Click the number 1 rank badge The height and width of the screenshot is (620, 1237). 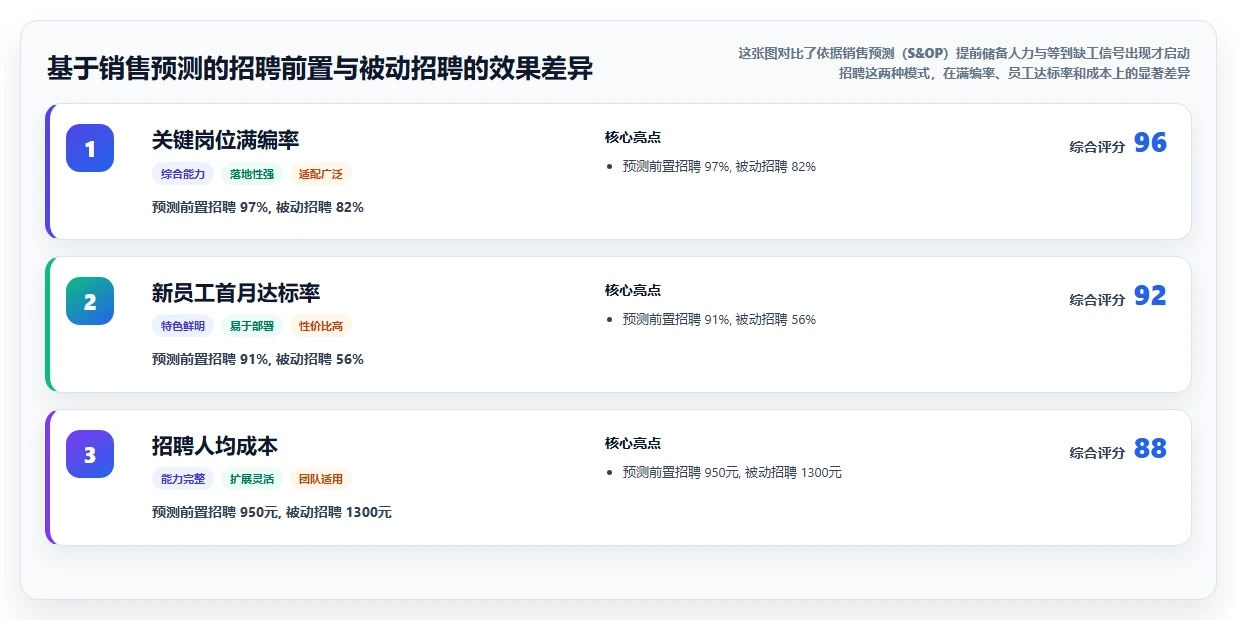[90, 148]
